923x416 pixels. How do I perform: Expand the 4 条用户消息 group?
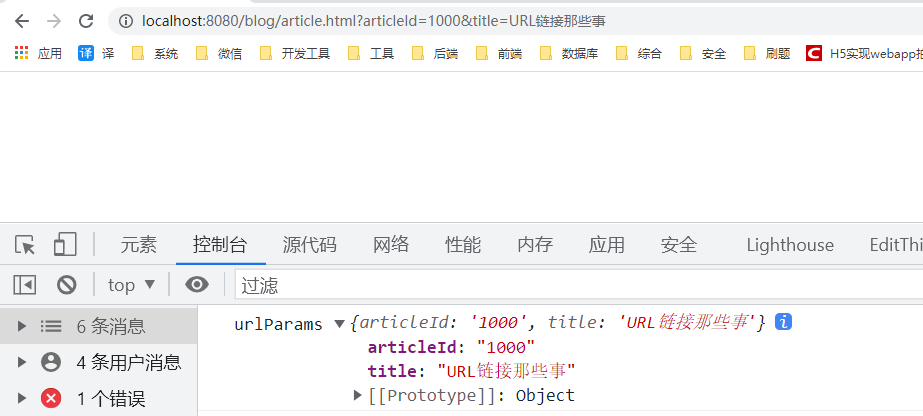[22, 362]
